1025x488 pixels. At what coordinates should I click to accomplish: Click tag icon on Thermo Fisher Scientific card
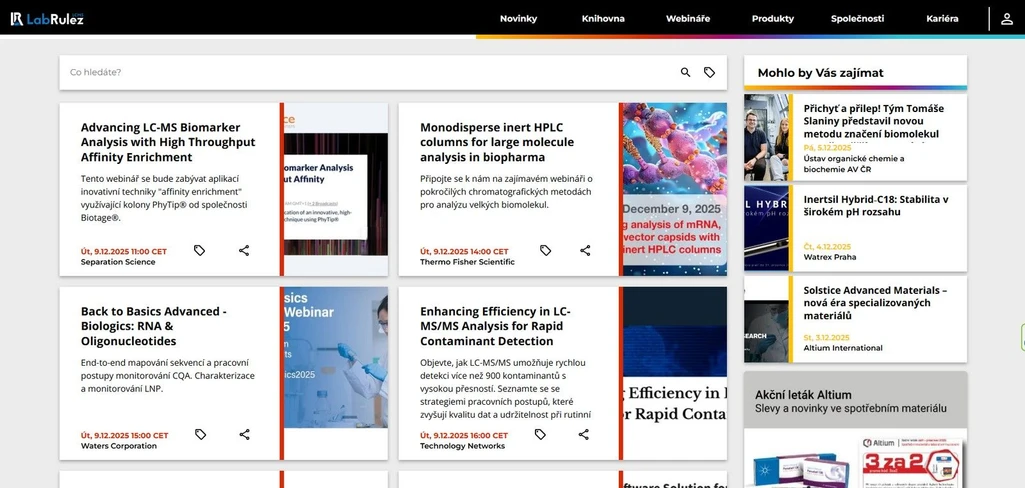pyautogui.click(x=545, y=250)
